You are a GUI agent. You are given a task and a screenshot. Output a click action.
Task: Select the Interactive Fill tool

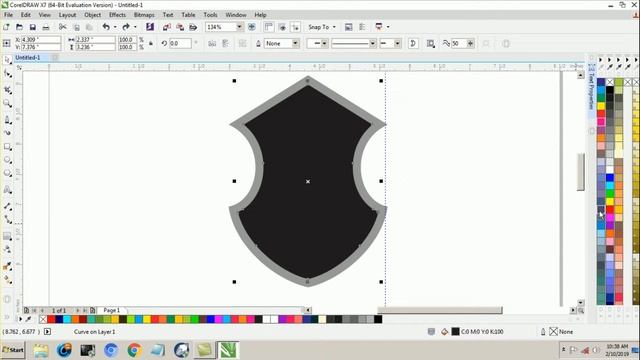tap(7, 280)
